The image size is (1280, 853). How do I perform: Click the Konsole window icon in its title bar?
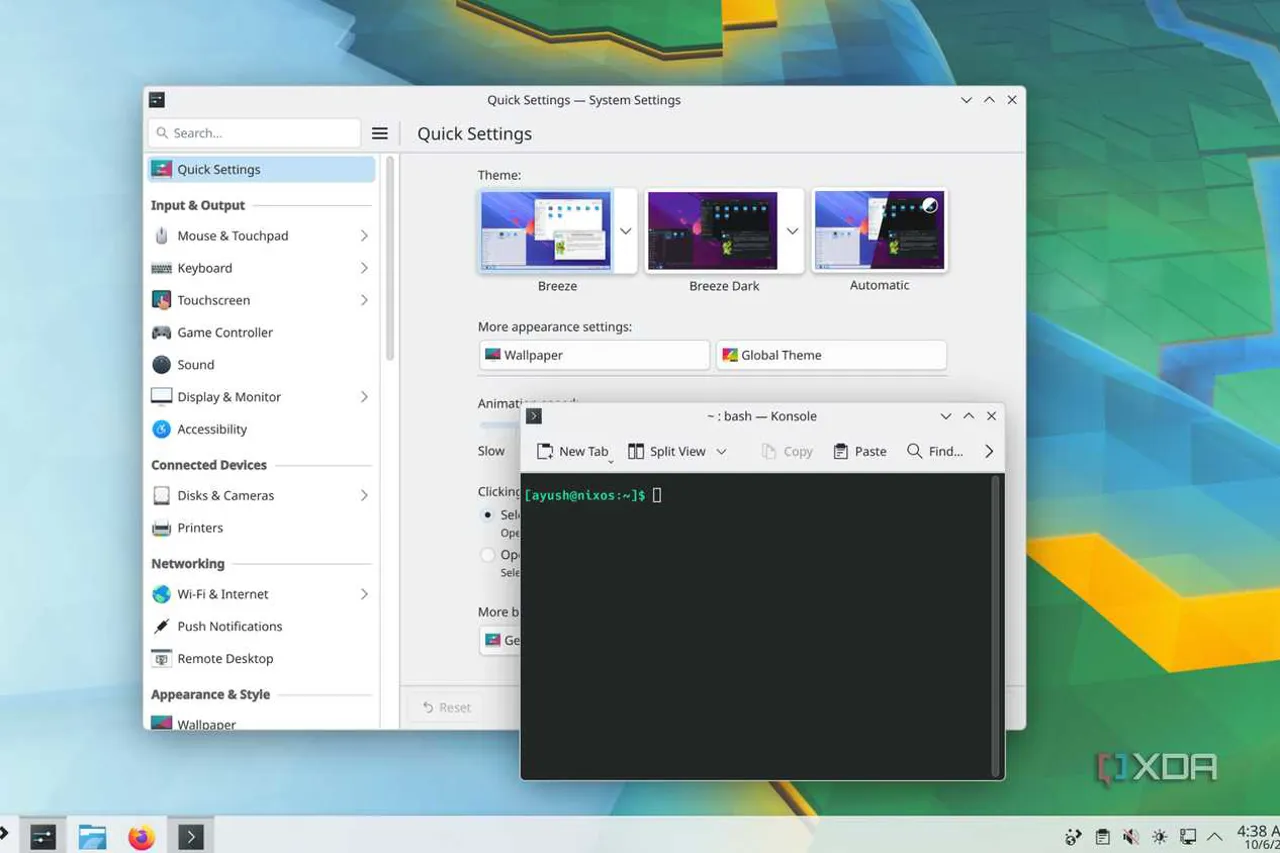(x=534, y=416)
